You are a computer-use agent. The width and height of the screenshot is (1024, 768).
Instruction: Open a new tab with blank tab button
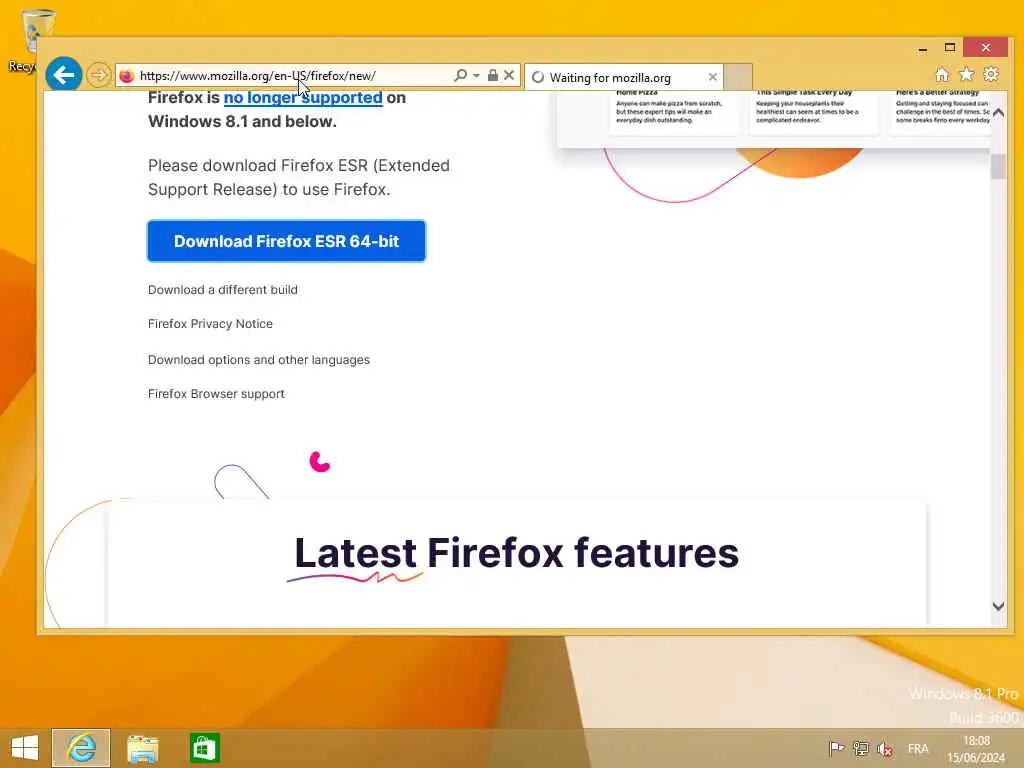[739, 77]
